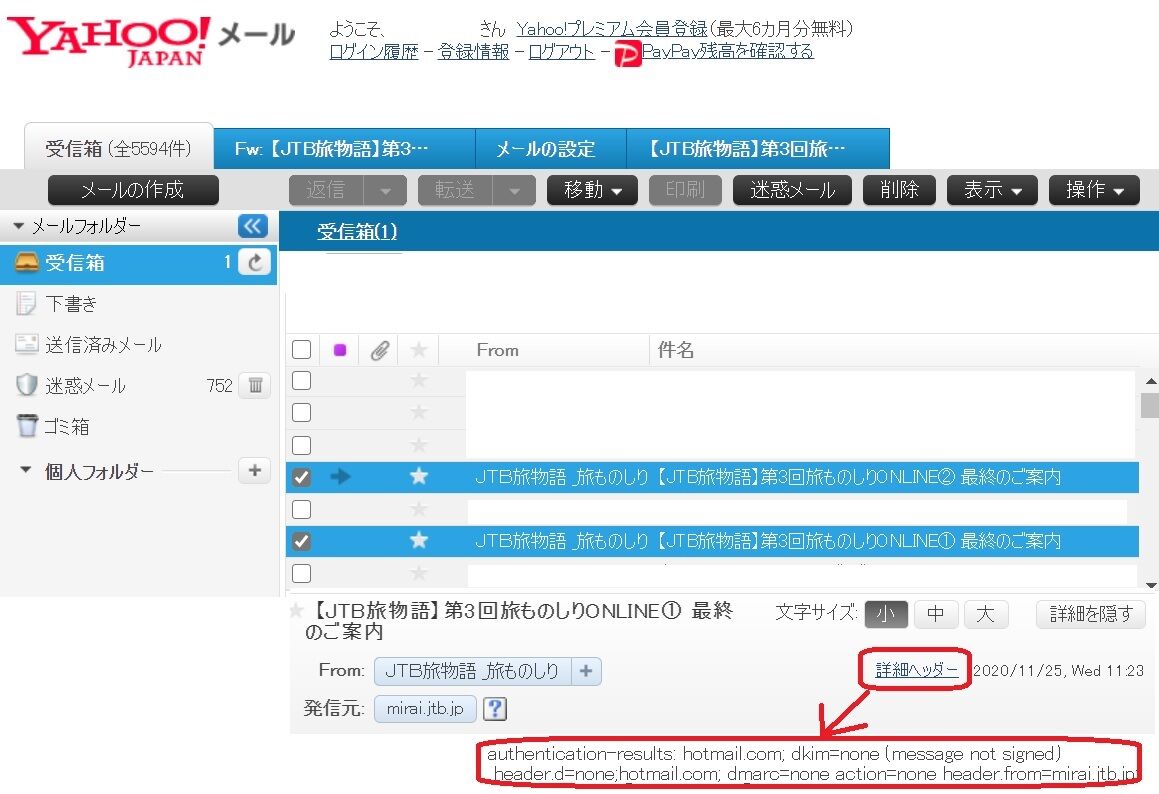Add JTB sender to contacts via plus
This screenshot has width=1159, height=794.
[585, 671]
